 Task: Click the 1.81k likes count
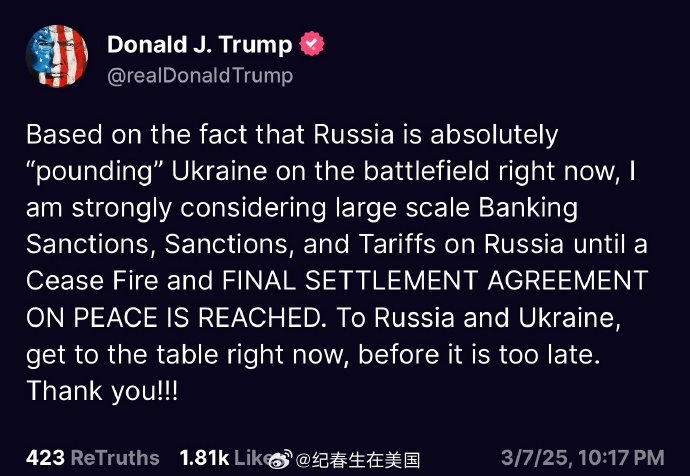pos(204,458)
